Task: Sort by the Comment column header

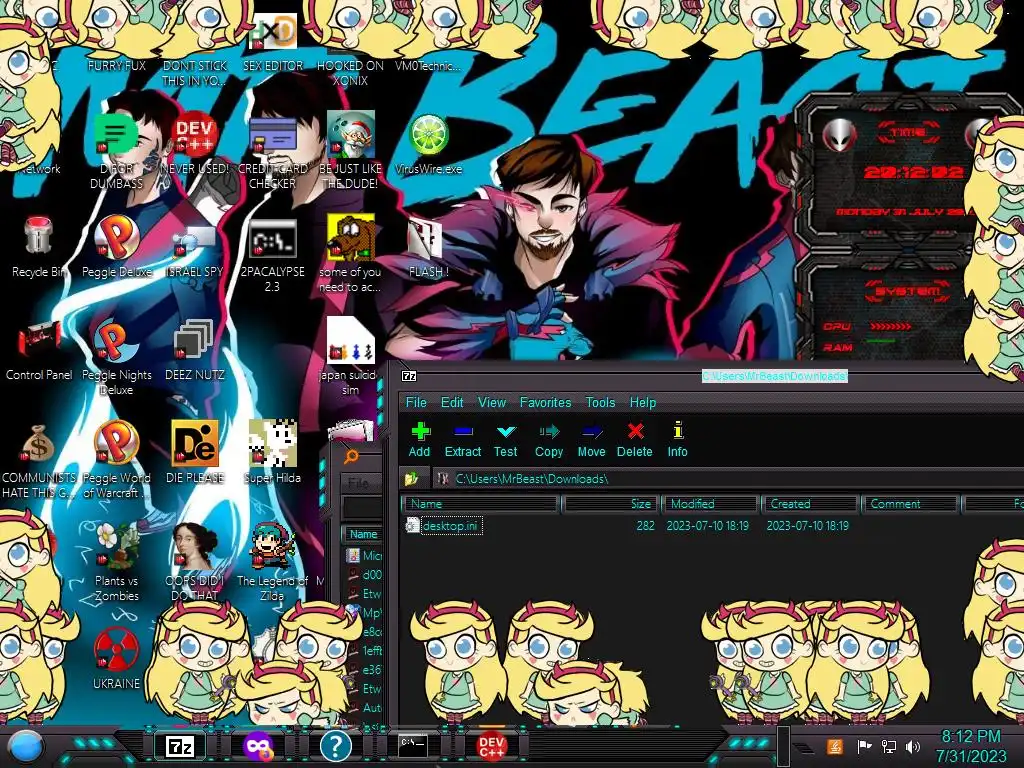Action: pyautogui.click(x=910, y=504)
